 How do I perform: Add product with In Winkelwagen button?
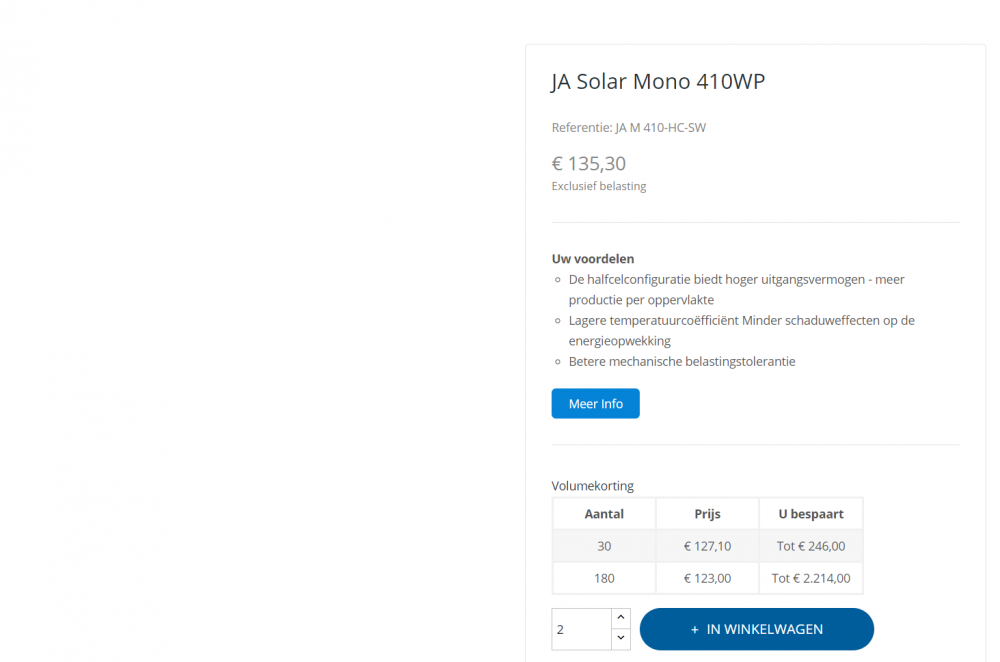(x=757, y=629)
